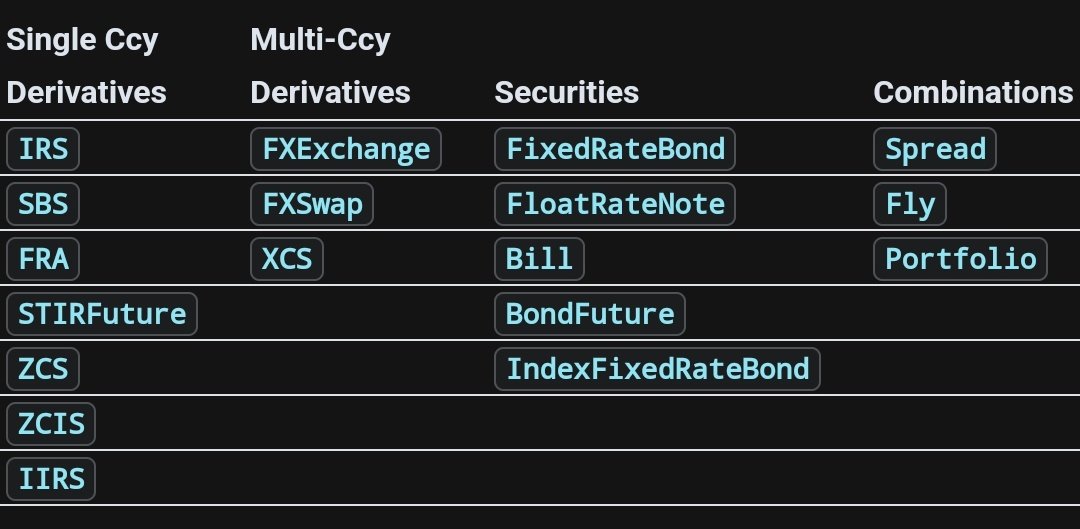The image size is (1080, 529).
Task: Open the Portfolio link
Action: tap(960, 259)
